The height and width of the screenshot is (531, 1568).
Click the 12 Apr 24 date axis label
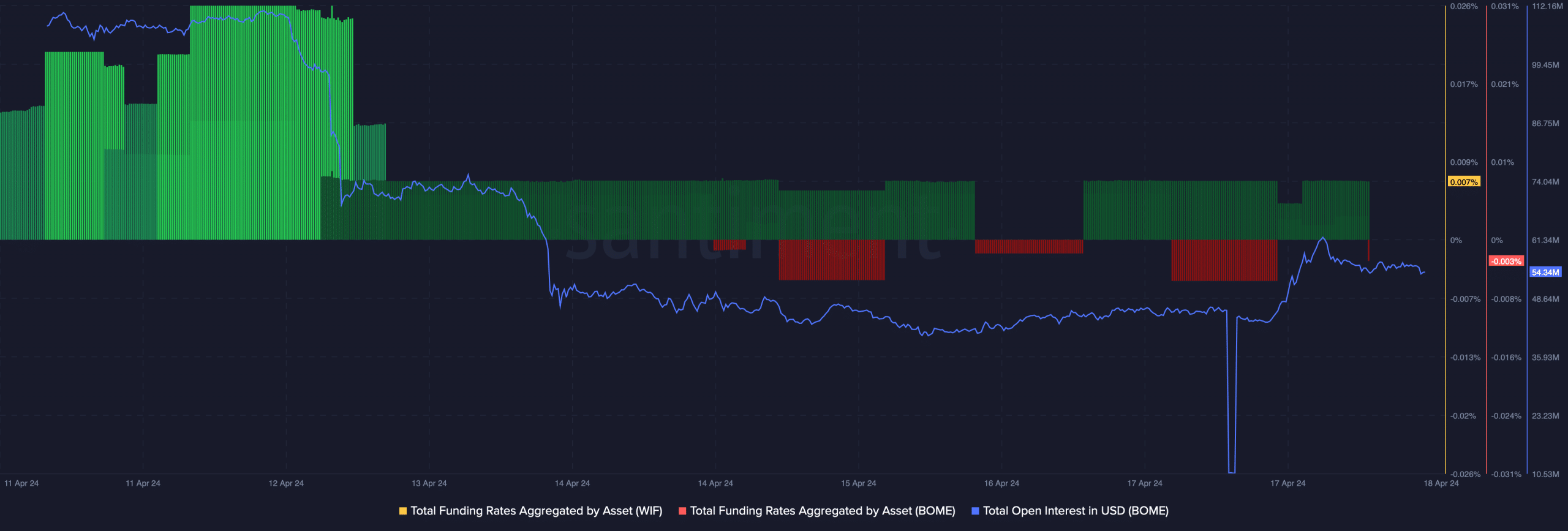point(286,483)
